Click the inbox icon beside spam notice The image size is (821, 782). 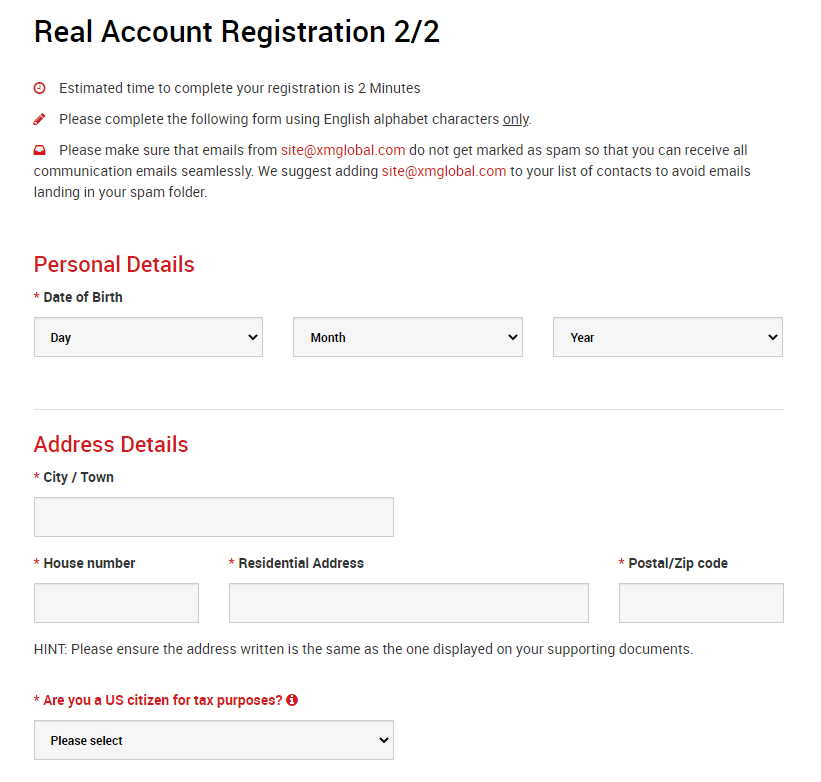point(40,150)
